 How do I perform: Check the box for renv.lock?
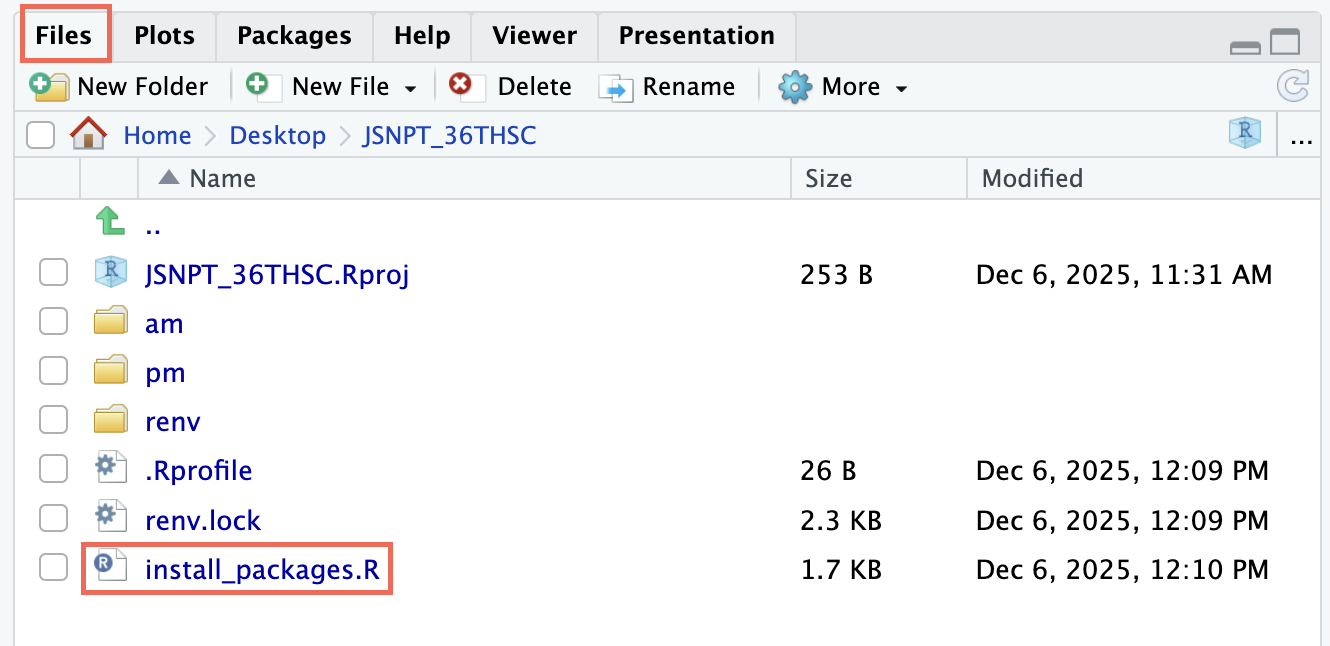point(53,519)
